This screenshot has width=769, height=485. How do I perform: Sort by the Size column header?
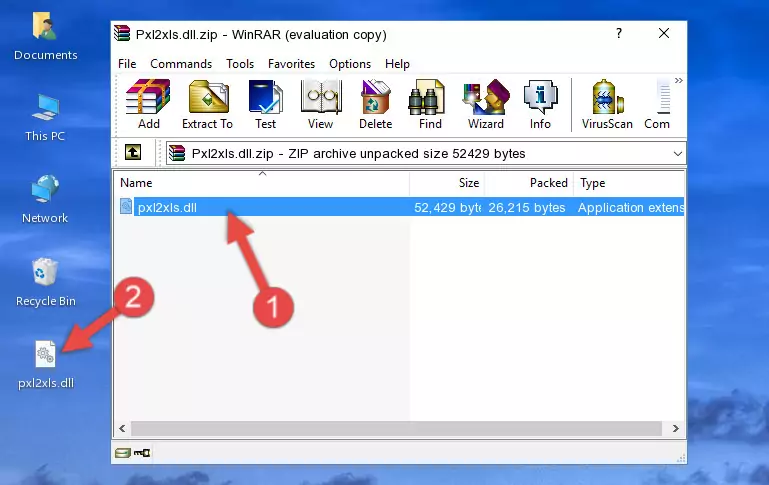(447, 183)
